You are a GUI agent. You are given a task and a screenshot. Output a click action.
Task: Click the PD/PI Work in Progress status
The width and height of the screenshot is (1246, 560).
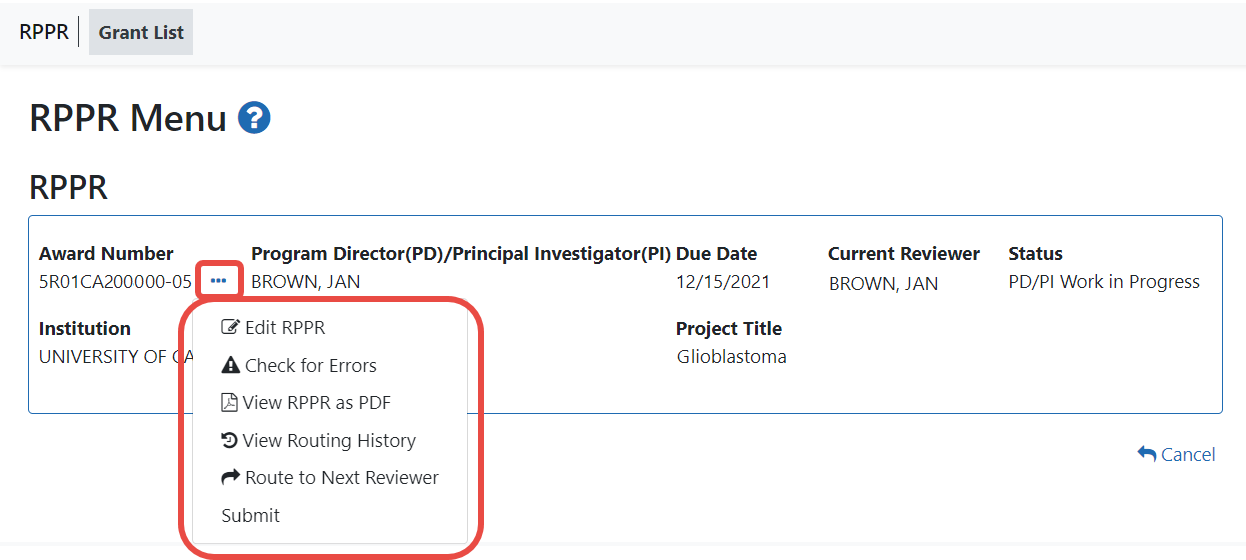click(x=1104, y=282)
